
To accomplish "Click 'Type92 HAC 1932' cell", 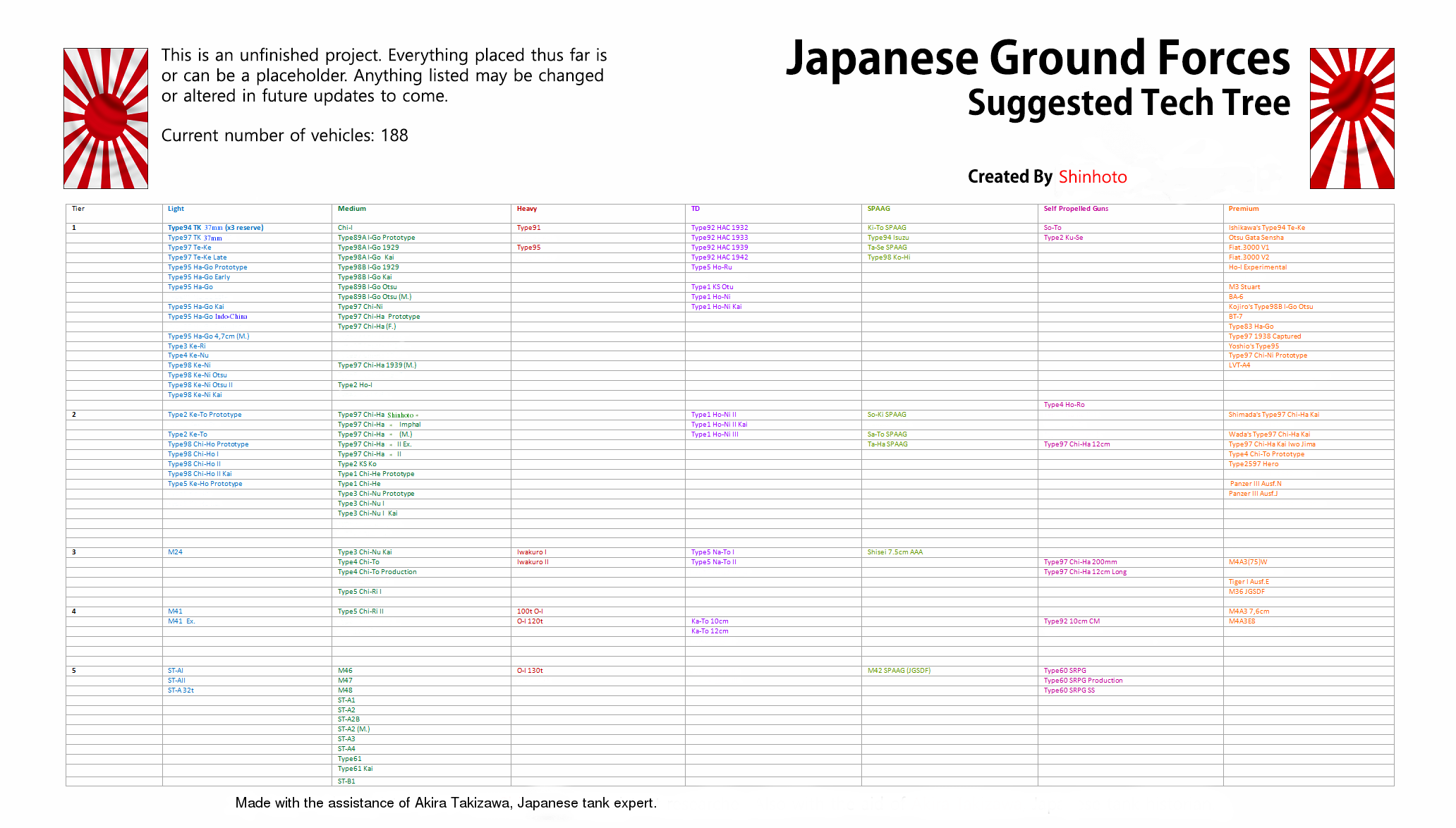I will [720, 228].
